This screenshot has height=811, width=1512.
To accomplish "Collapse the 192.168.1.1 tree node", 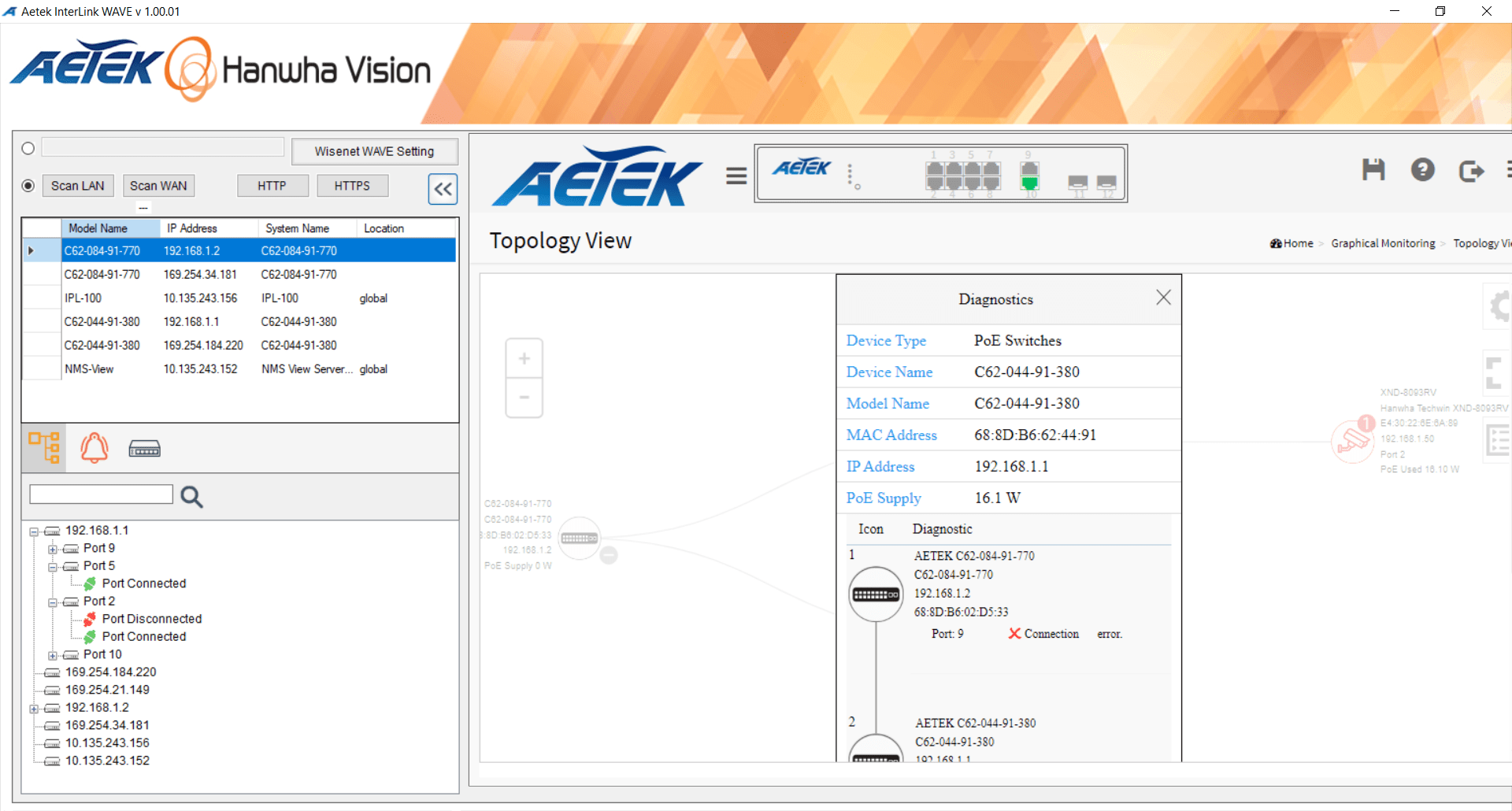I will [x=34, y=531].
